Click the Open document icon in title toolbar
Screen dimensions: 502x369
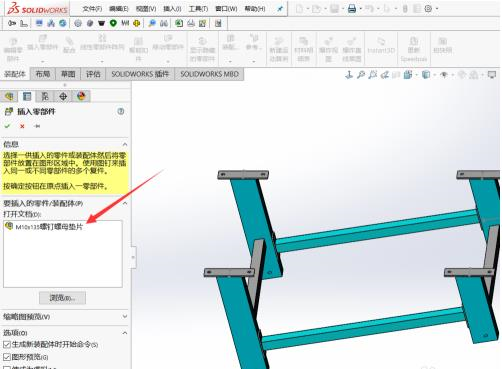(x=316, y=9)
